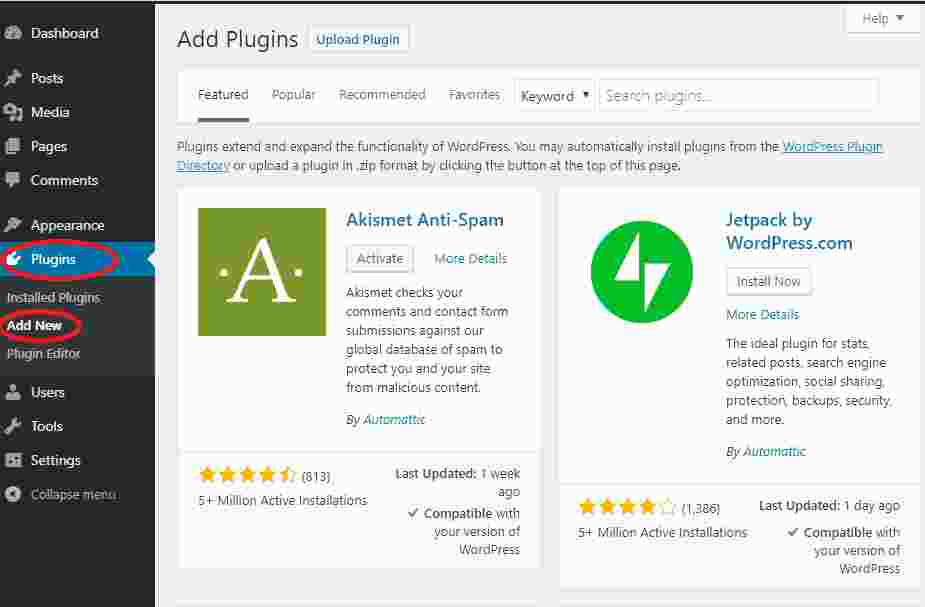Click the Akismet green logo thumbnail
Image resolution: width=925 pixels, height=607 pixels.
pos(262,272)
